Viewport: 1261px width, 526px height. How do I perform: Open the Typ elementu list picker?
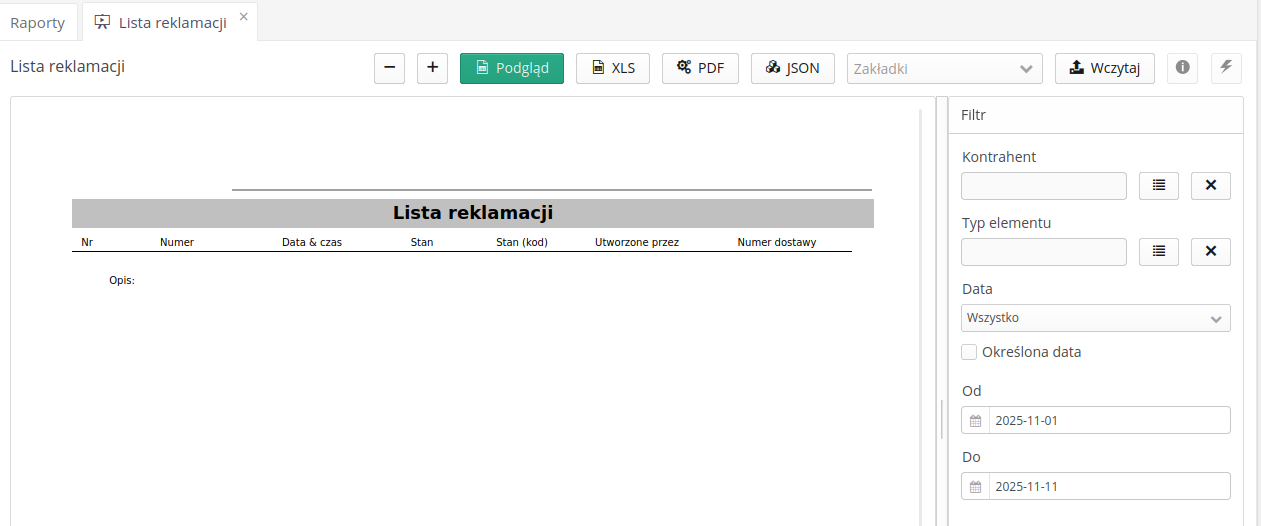[x=1158, y=252]
